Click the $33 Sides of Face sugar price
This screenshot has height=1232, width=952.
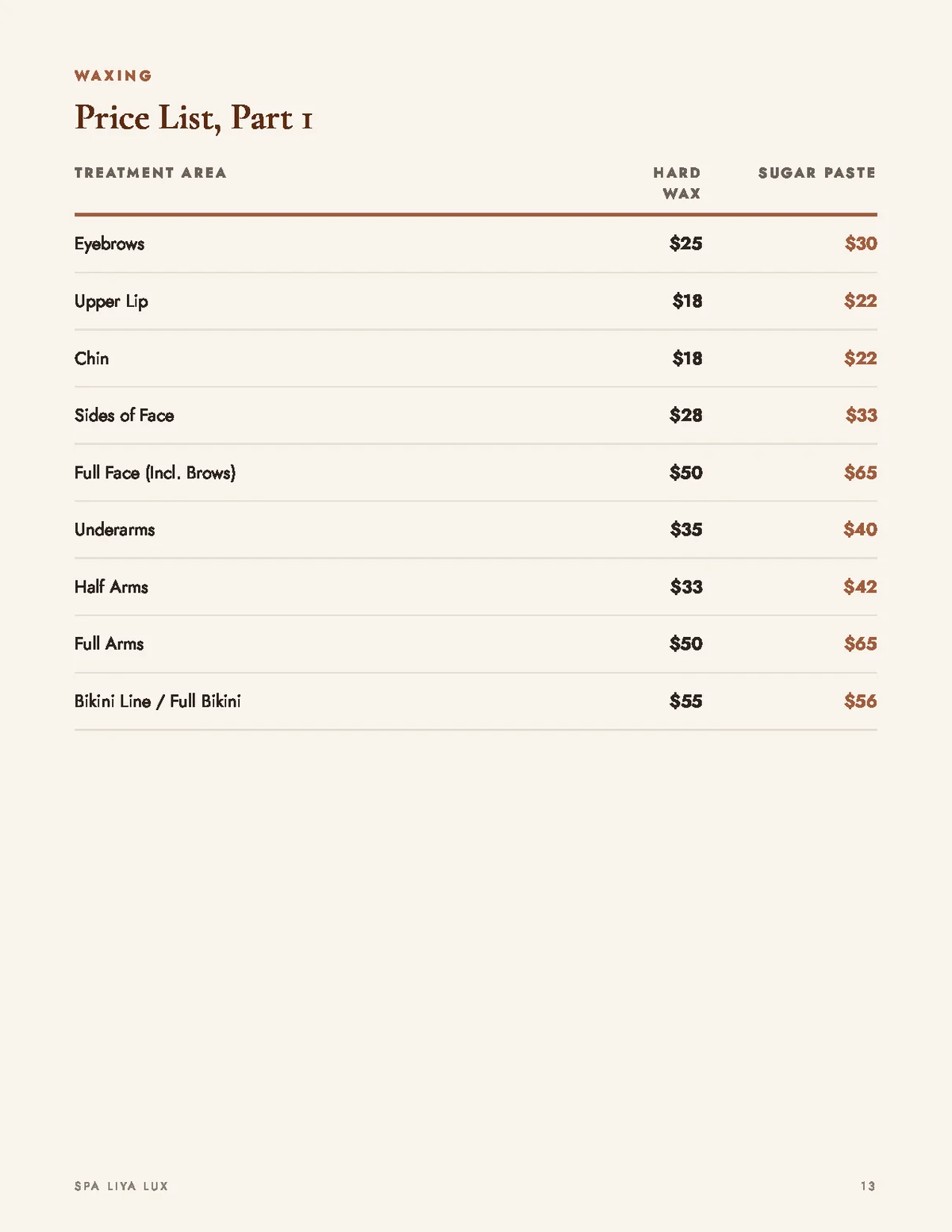861,415
